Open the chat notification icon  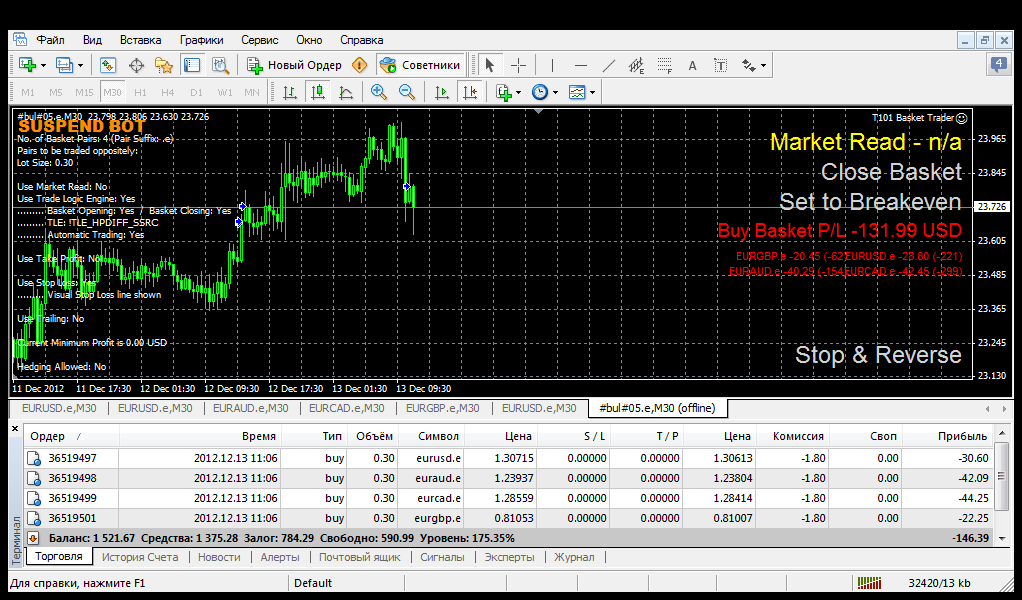[998, 64]
